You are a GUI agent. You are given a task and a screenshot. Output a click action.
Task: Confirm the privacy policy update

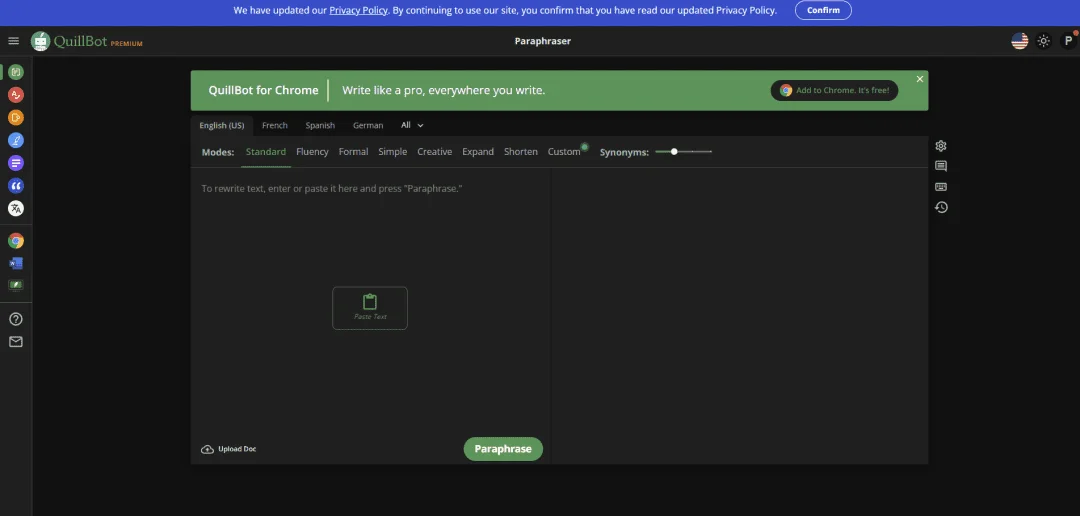pyautogui.click(x=823, y=10)
